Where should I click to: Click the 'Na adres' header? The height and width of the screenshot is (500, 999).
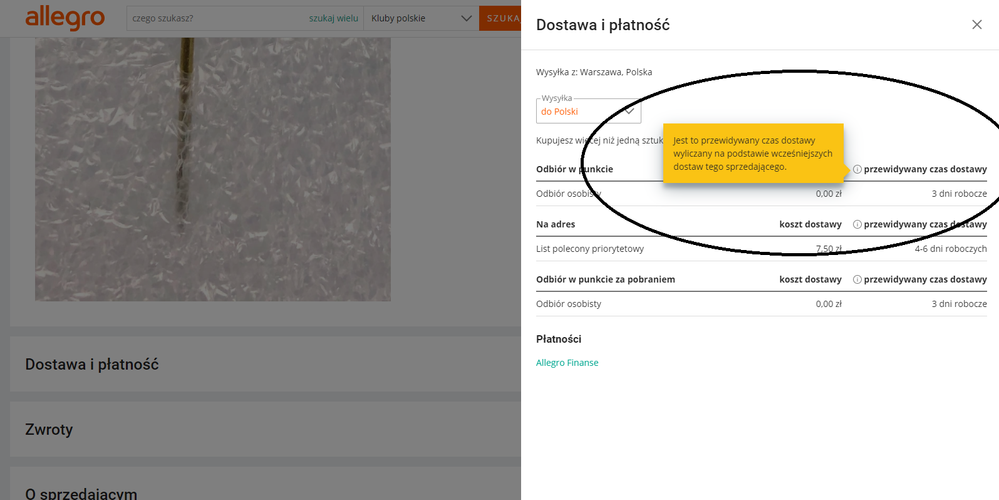pos(556,224)
